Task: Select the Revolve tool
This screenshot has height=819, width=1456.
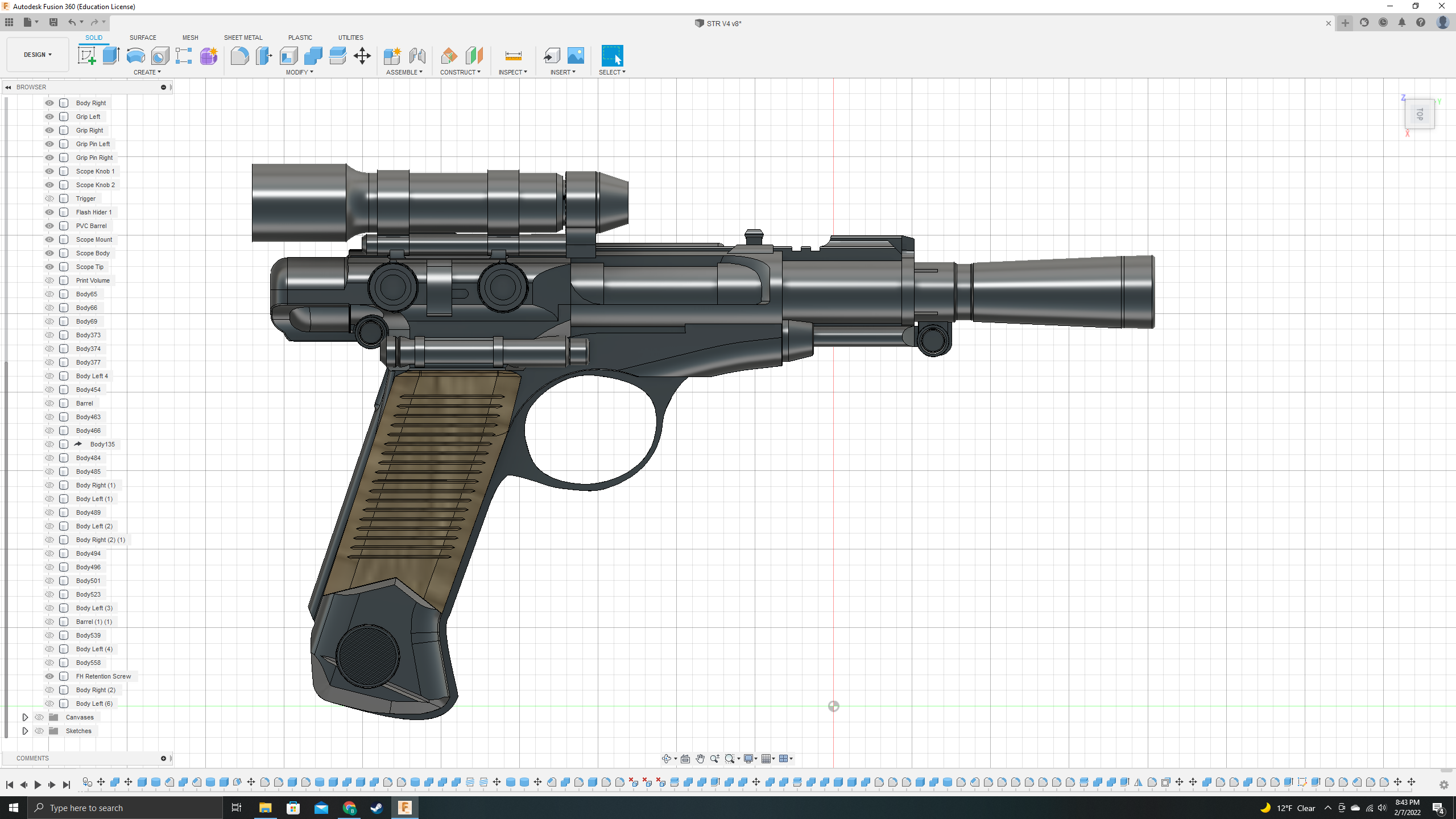Action: coord(135,56)
